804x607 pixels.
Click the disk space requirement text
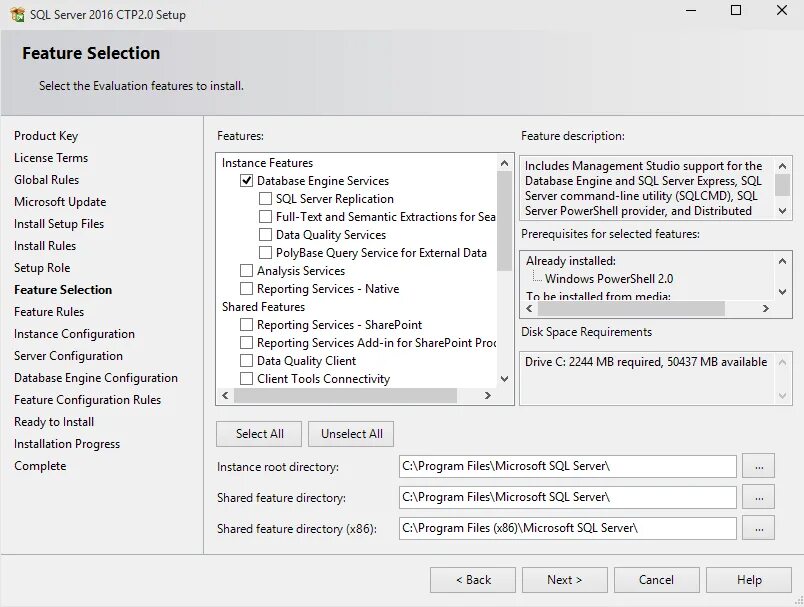coord(646,362)
